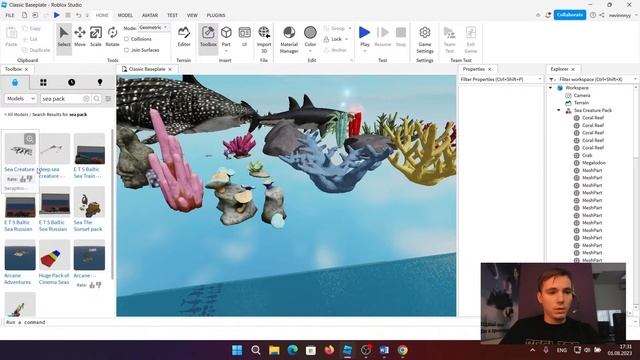
Task: Click the Filter workspace search field
Action: (593, 79)
